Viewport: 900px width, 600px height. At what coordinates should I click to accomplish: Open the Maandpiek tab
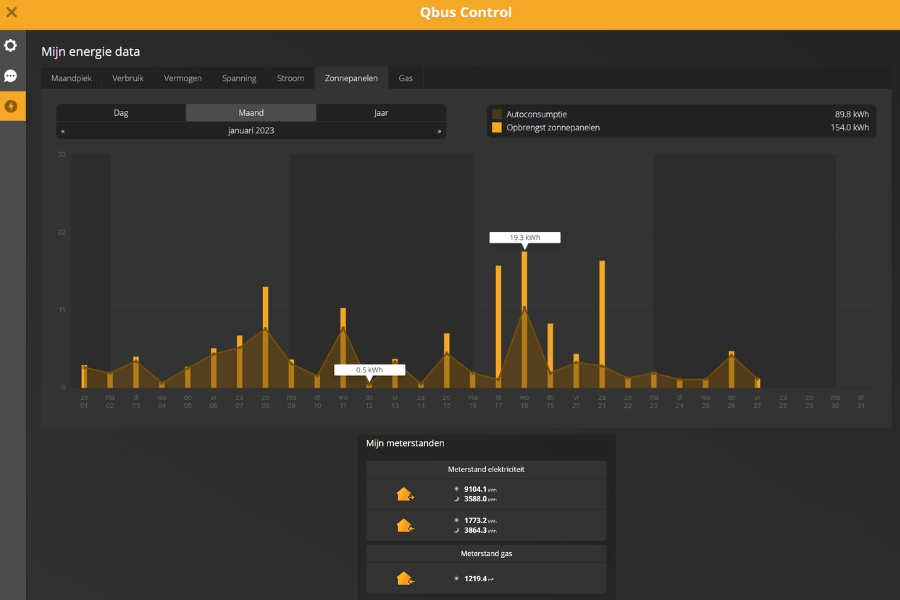click(x=71, y=78)
